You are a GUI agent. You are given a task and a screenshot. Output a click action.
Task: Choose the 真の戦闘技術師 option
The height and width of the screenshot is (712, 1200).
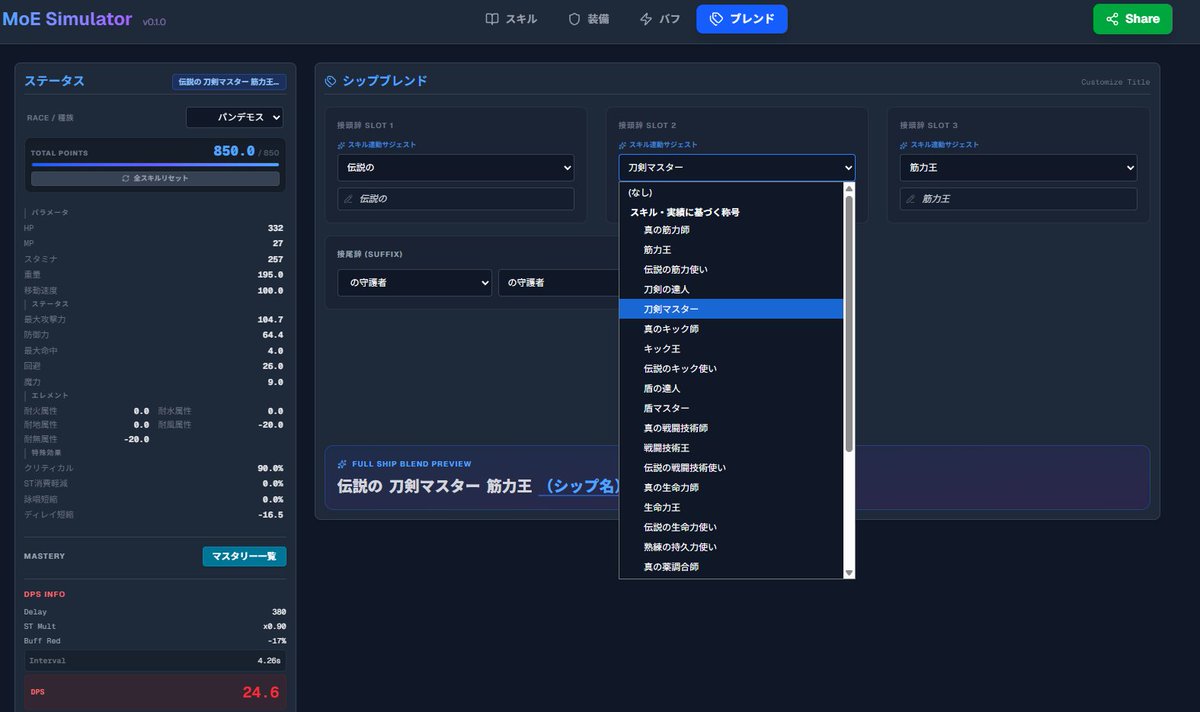[x=732, y=428]
